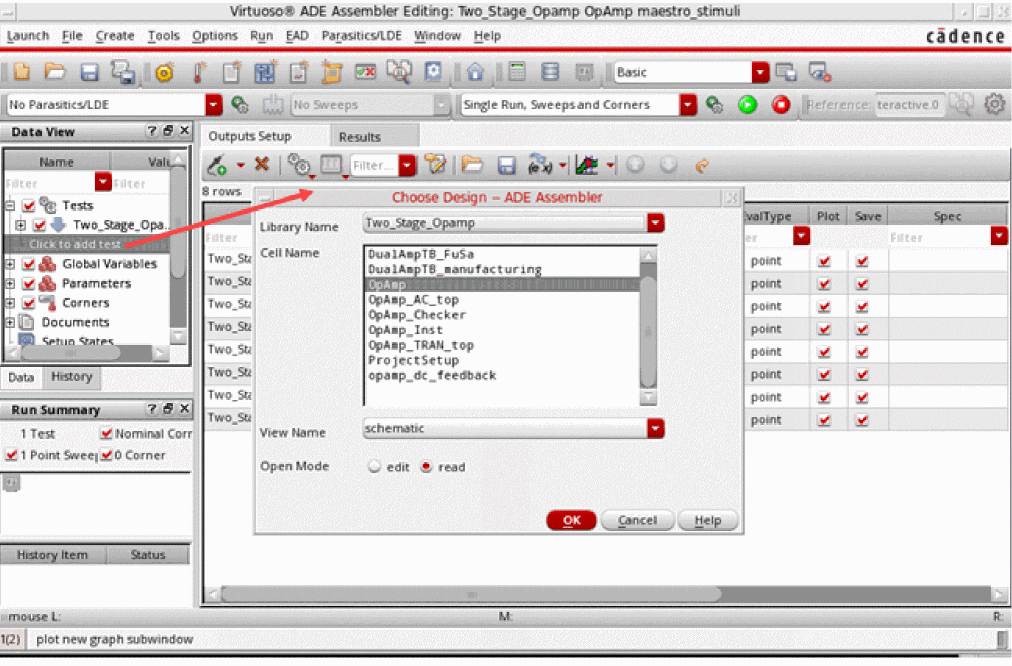Expand the Parameters tree node

click(10, 283)
